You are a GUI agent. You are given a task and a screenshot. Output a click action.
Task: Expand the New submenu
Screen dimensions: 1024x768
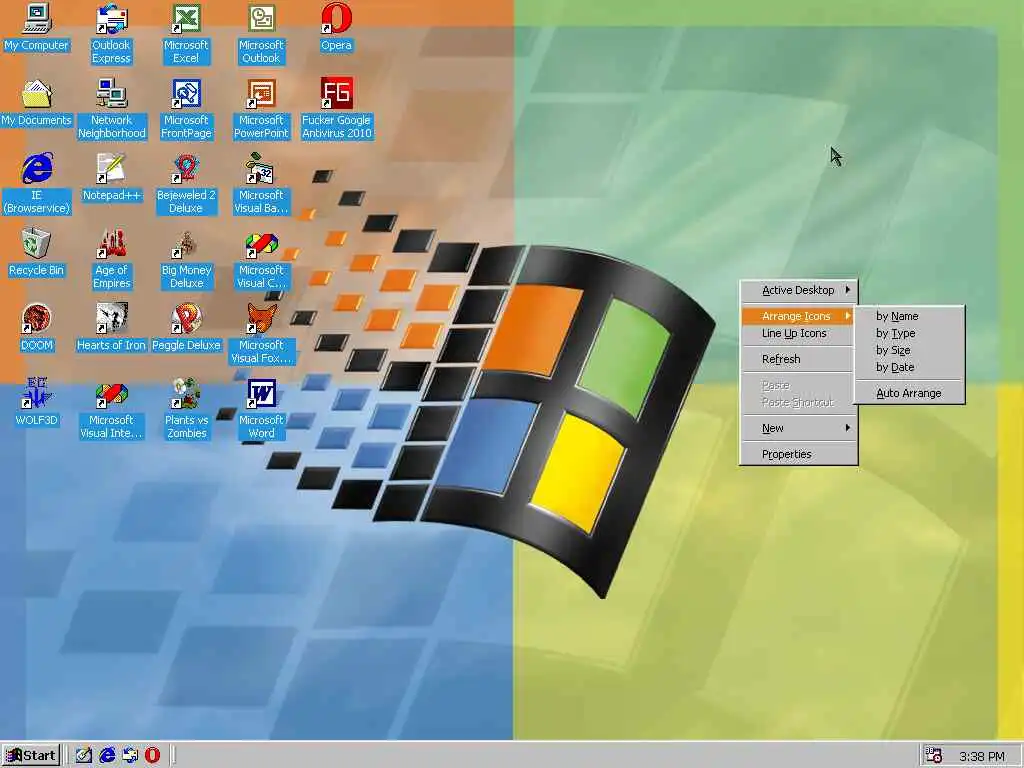pyautogui.click(x=798, y=428)
